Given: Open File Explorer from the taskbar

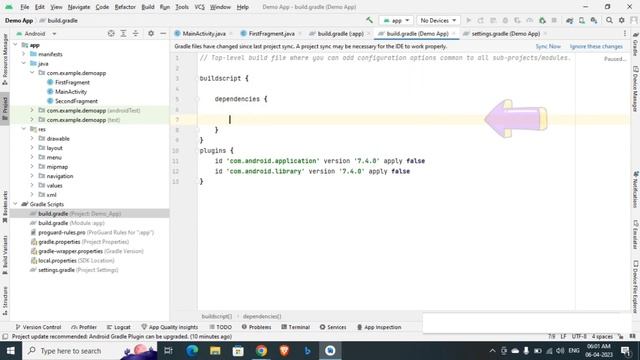Looking at the screenshot, I should 215,351.
